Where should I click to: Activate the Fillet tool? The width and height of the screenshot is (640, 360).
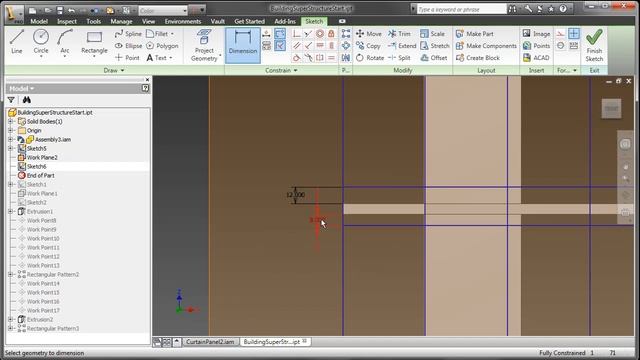pos(157,33)
